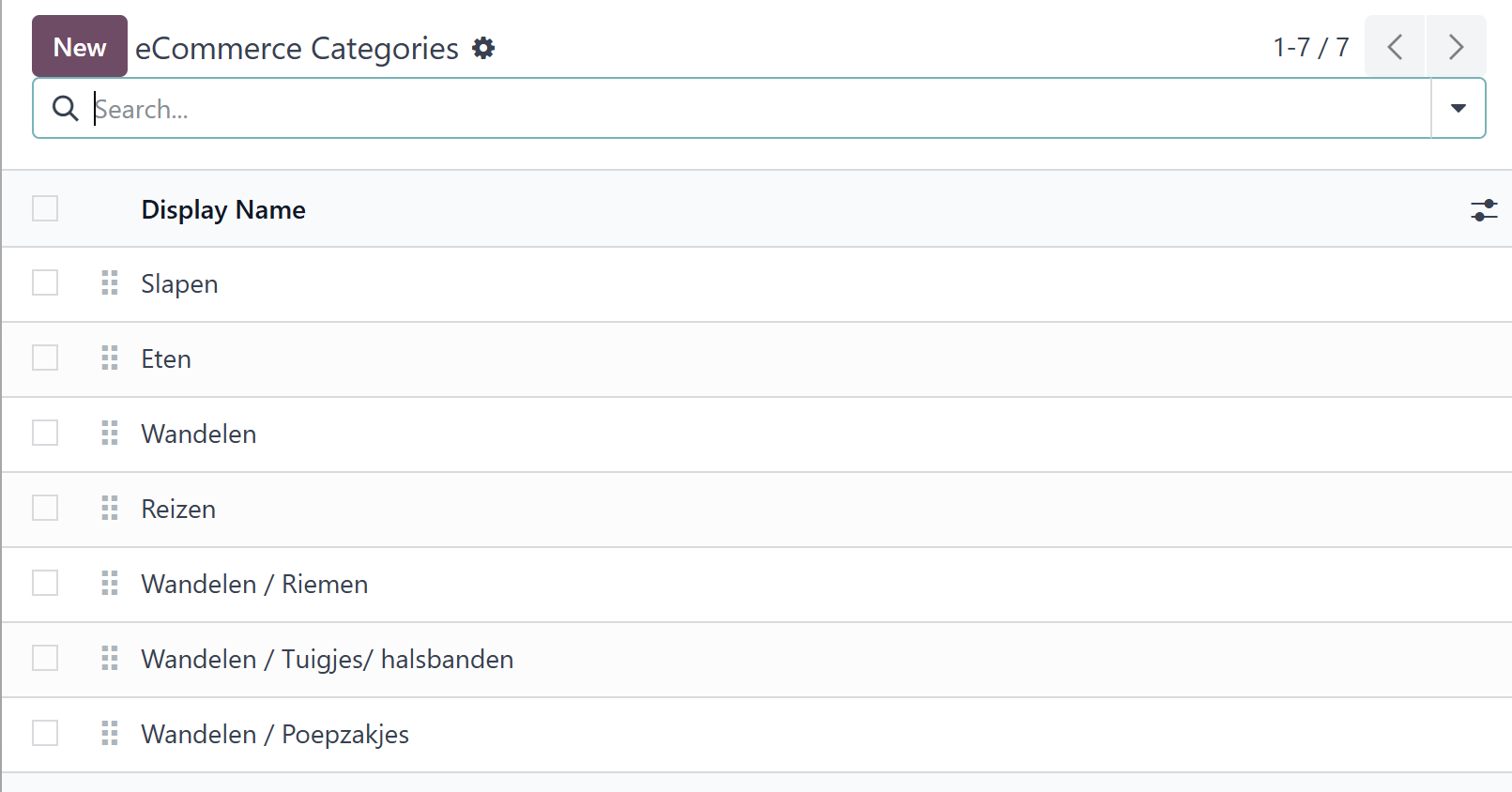Sort by Display Name column header
The image size is (1512, 792).
coord(223,209)
